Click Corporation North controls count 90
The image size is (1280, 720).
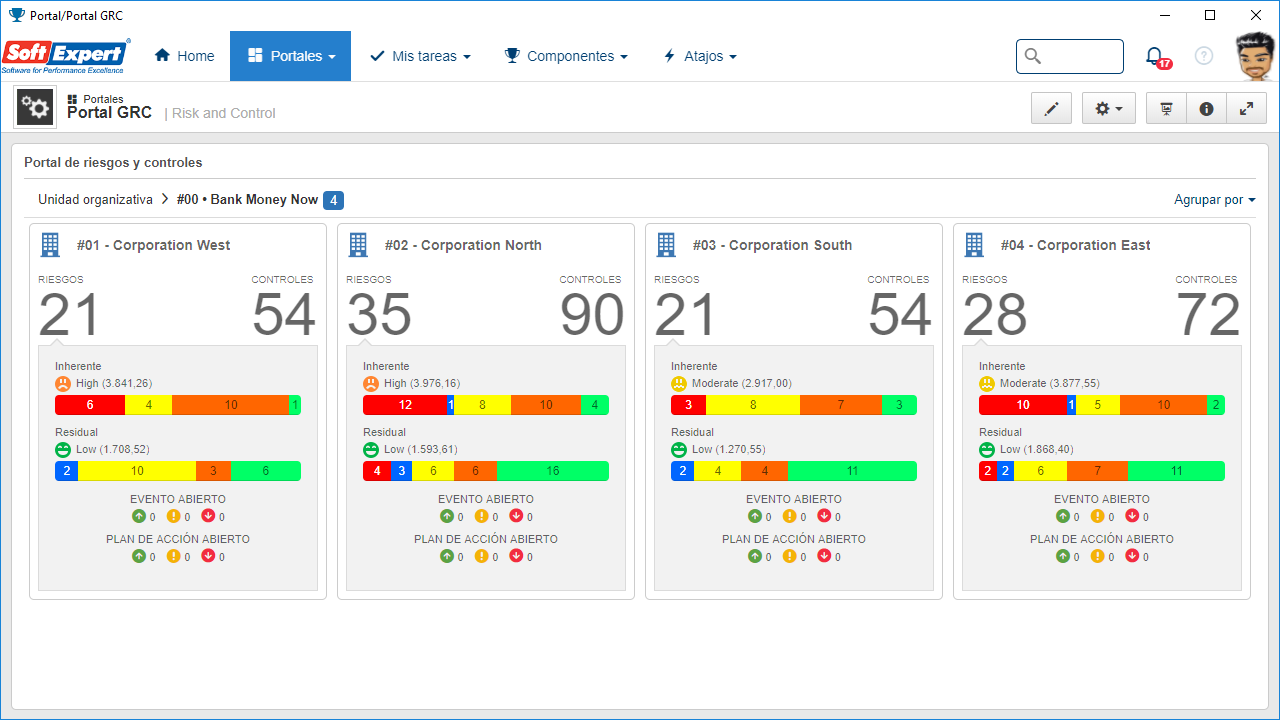coord(592,314)
